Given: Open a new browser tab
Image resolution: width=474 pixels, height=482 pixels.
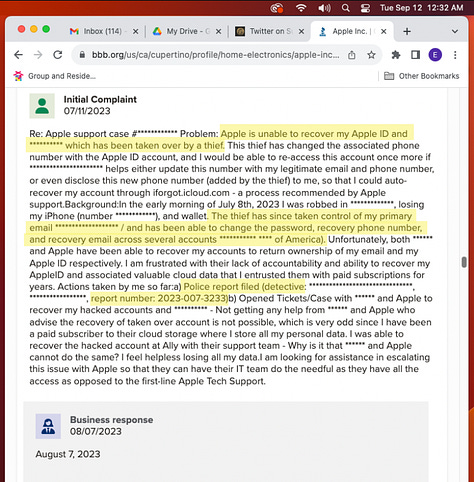Looking at the screenshot, I should coord(407,31).
